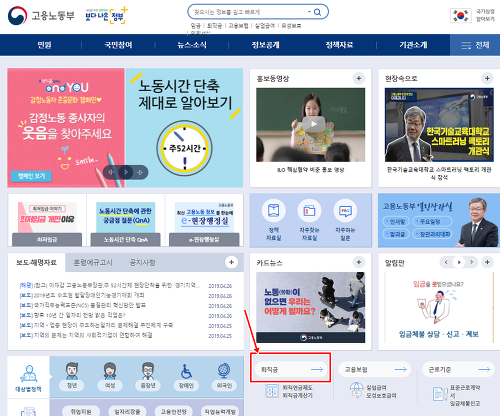The image size is (500, 416).
Task: Expand the 전체 hamburger menu
Action: (475, 45)
